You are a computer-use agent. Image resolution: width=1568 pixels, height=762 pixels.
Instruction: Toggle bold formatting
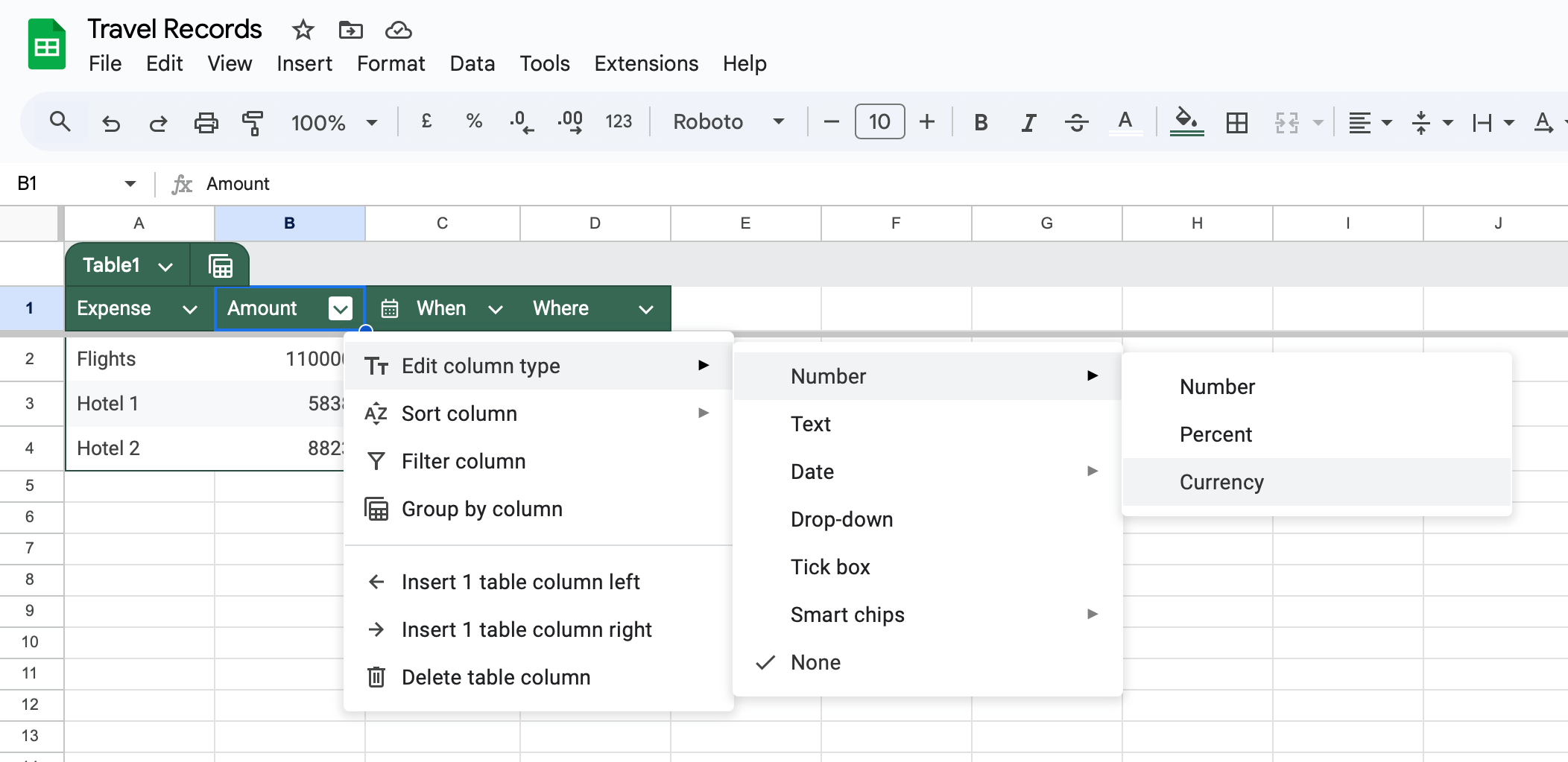pyautogui.click(x=981, y=122)
